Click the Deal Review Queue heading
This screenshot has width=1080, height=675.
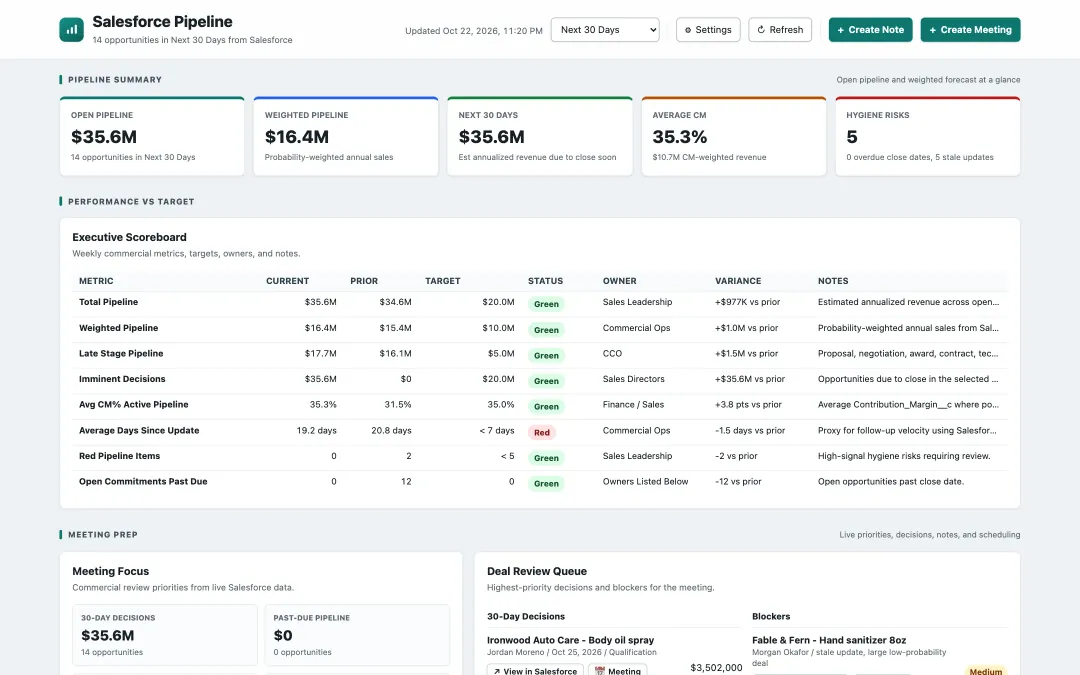point(537,571)
